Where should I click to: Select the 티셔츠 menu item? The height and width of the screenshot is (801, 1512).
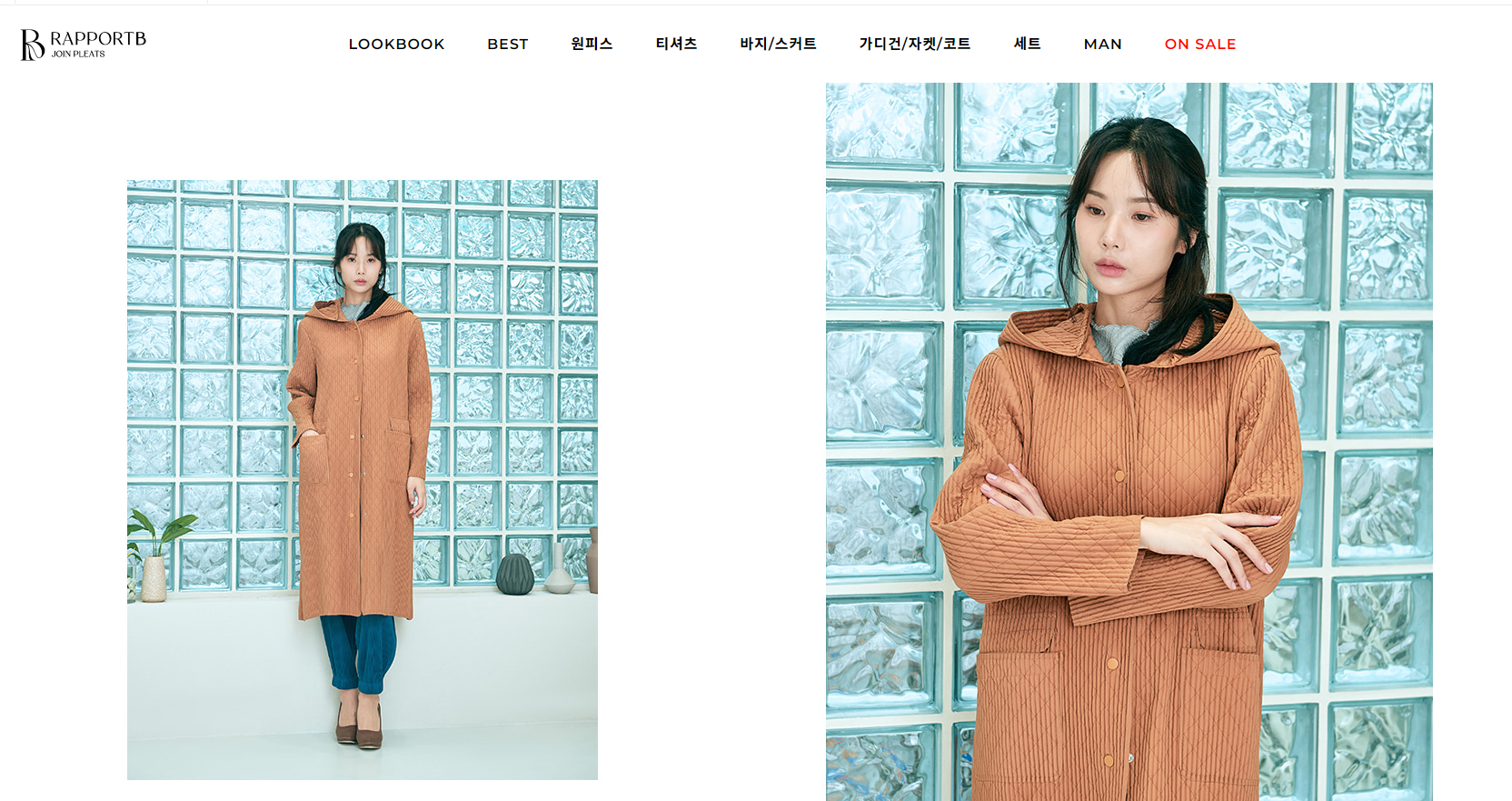(676, 44)
